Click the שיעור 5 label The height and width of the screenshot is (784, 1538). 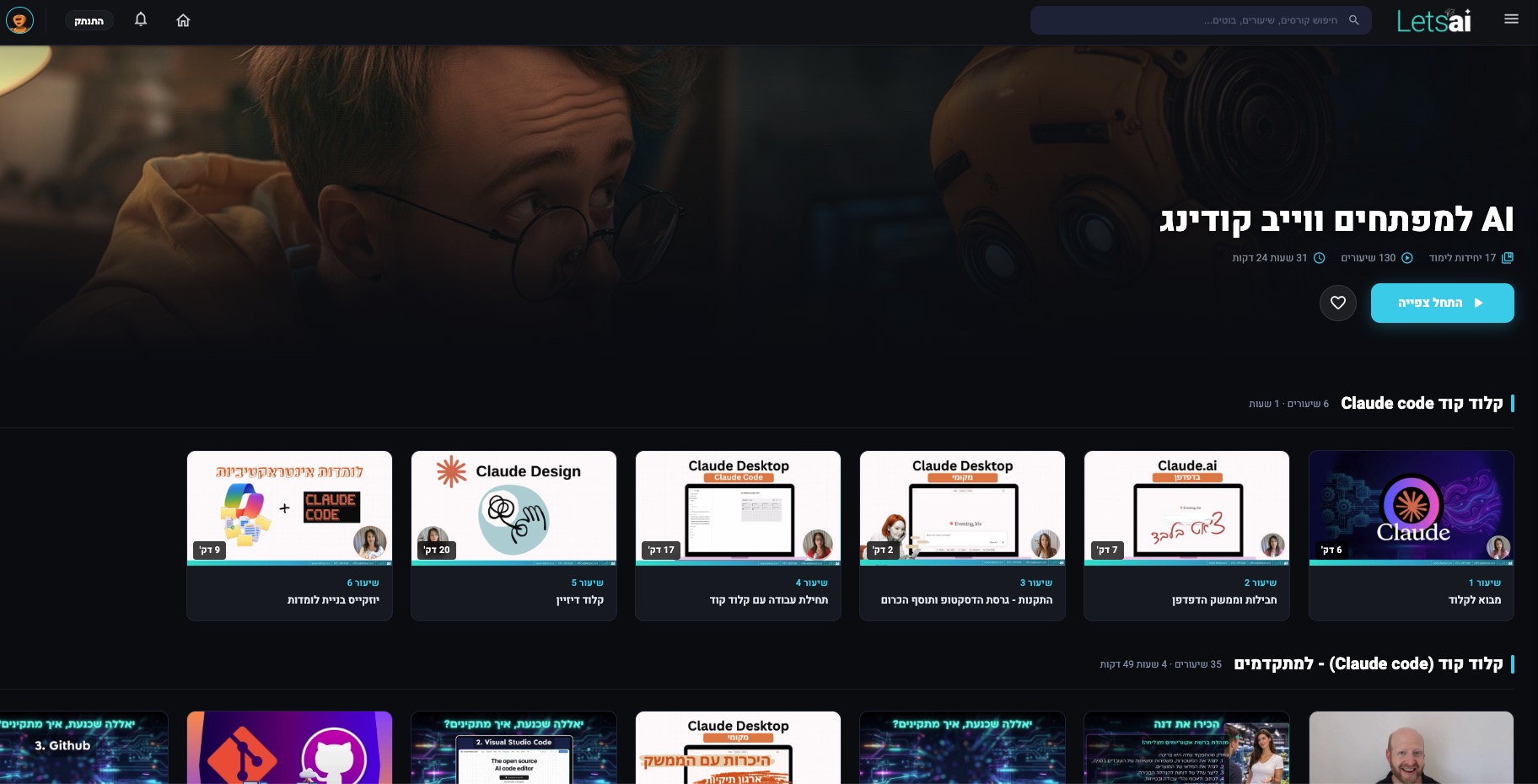pos(588,583)
